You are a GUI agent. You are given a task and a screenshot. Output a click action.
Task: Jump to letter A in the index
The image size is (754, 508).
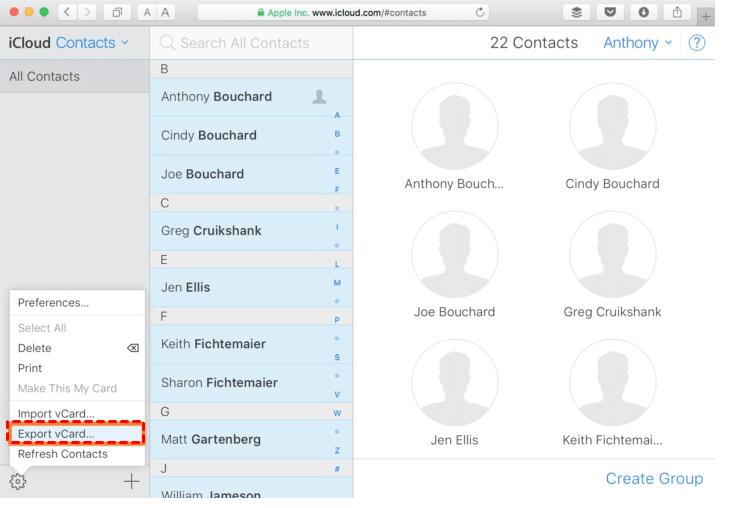point(337,115)
